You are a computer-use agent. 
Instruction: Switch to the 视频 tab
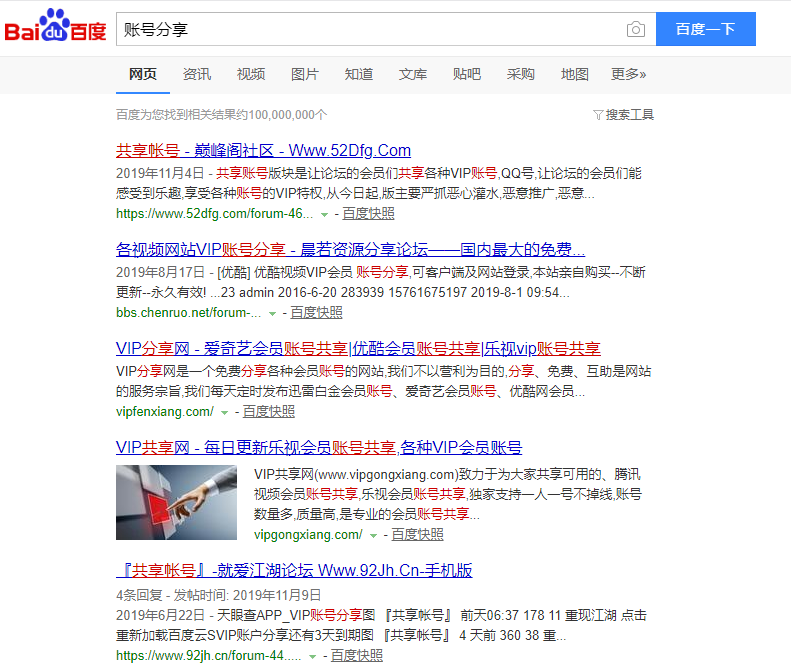tap(251, 74)
